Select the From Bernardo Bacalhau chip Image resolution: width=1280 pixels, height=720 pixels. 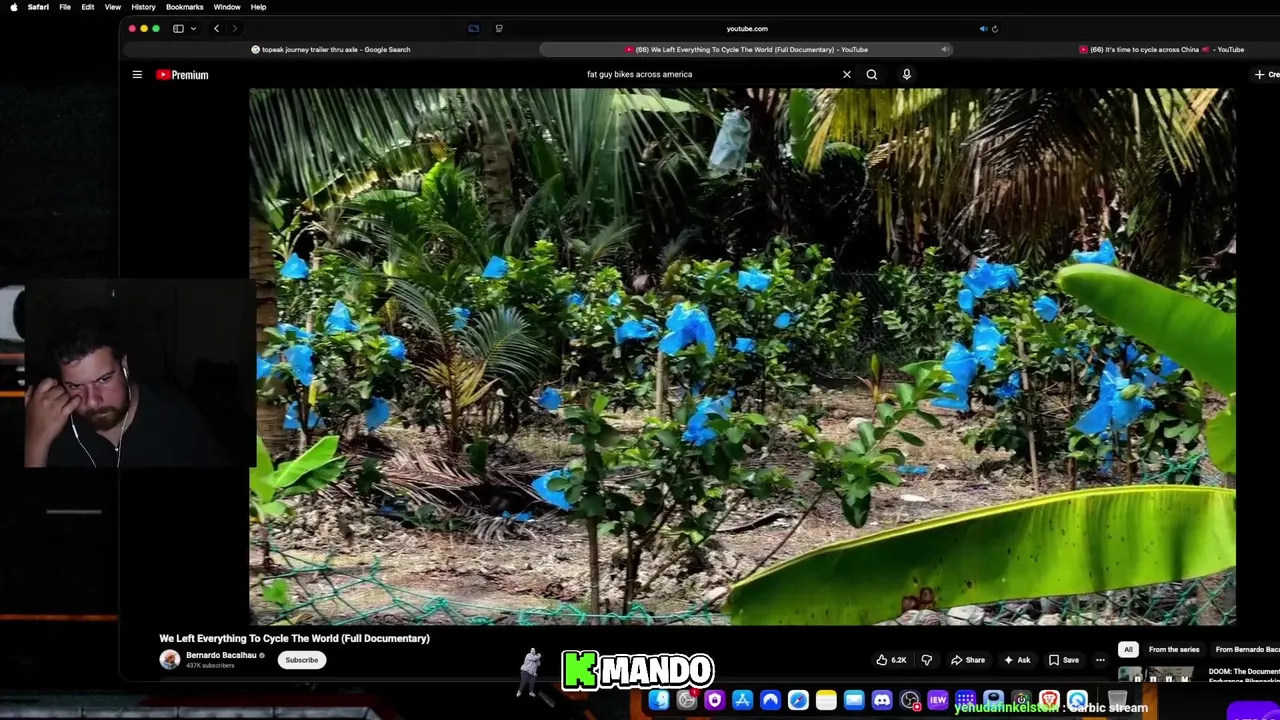(1246, 650)
